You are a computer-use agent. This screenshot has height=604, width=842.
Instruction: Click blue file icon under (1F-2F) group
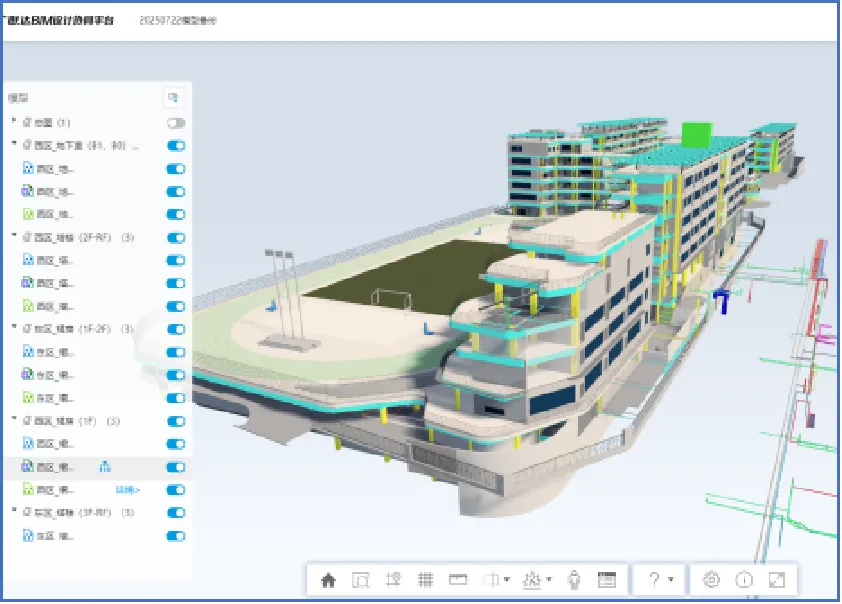click(28, 352)
